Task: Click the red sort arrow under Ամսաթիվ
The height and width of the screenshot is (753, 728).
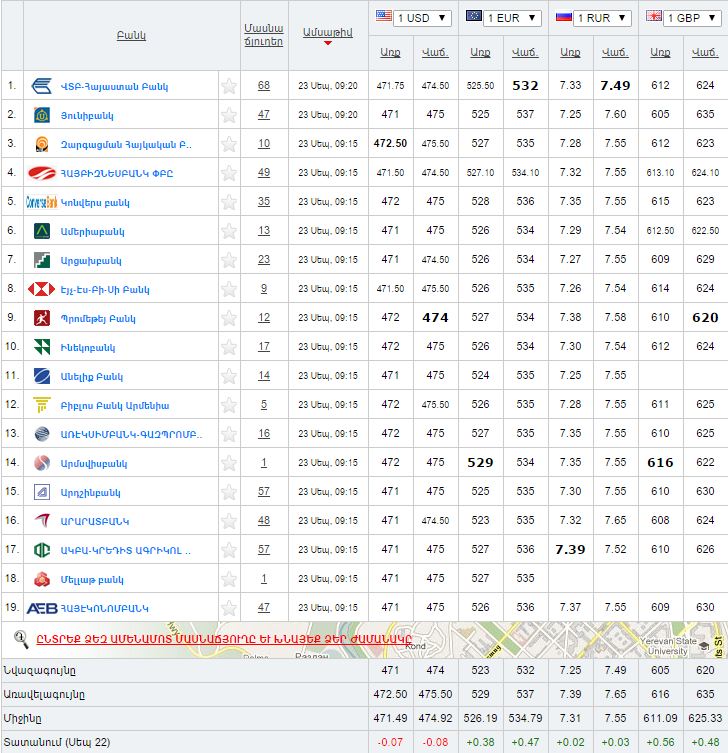Action: click(x=327, y=43)
